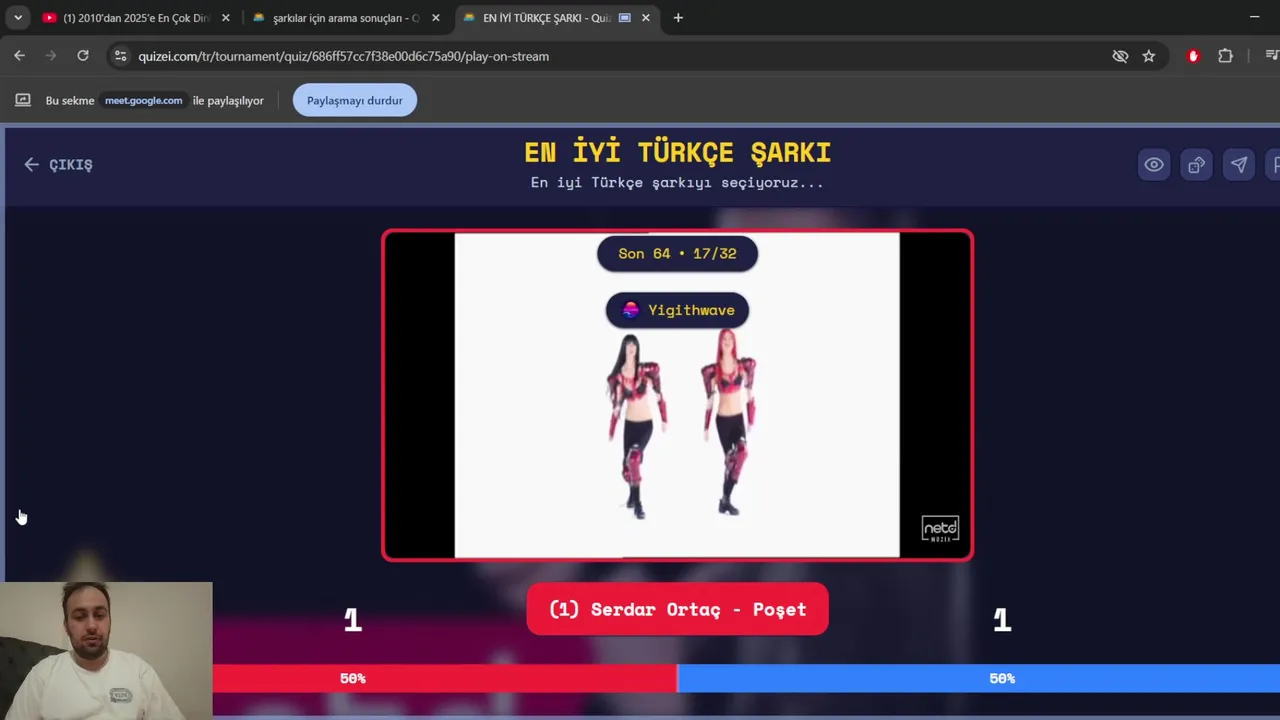
Task: Click the quizei.com URL address bar
Action: 343,56
